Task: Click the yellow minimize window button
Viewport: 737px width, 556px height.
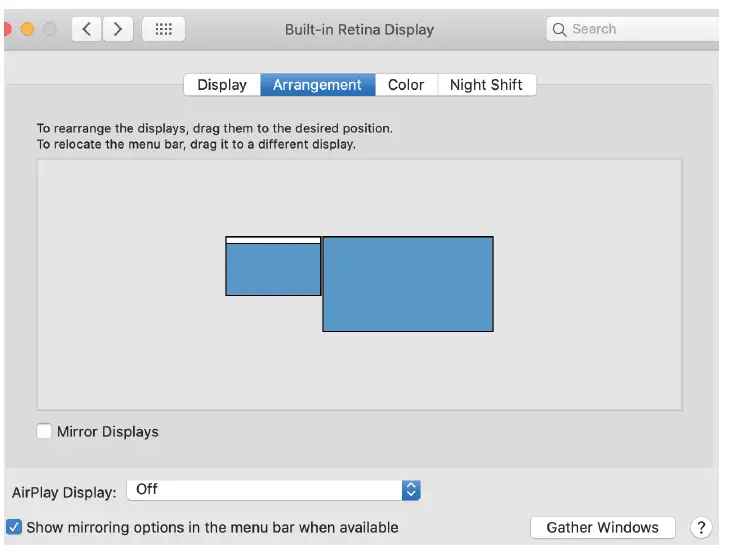Action: click(28, 29)
